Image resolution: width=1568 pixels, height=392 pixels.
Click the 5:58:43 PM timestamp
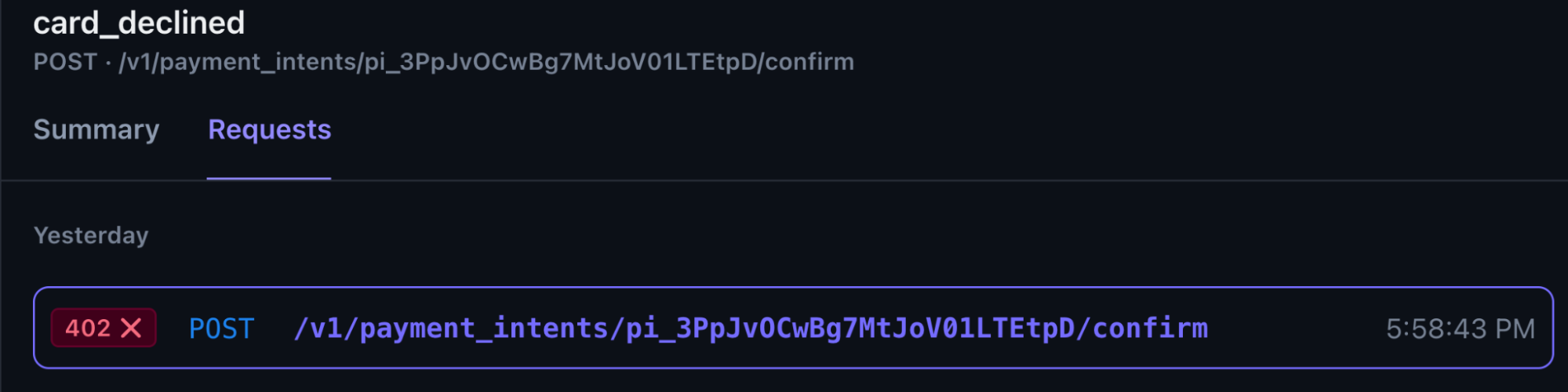pos(1460,328)
